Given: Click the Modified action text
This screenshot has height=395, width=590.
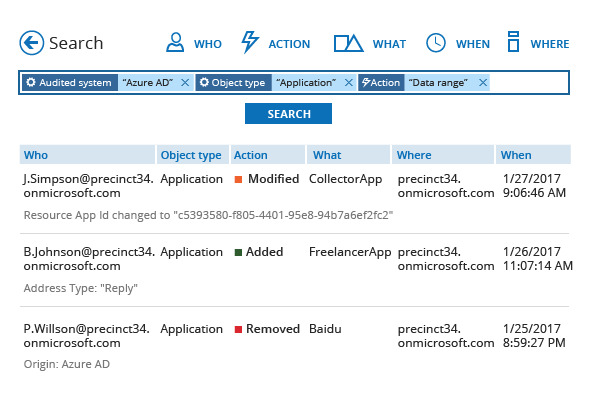Looking at the screenshot, I should pos(274,179).
